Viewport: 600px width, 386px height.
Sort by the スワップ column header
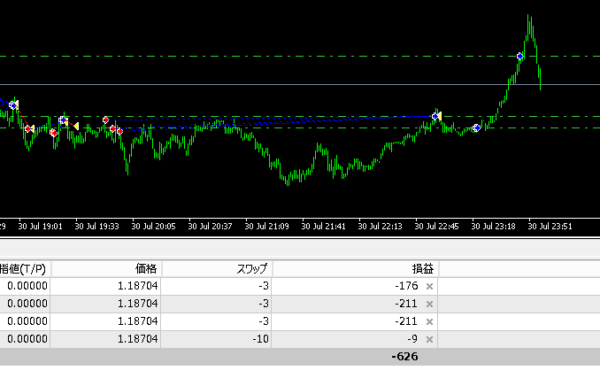click(x=217, y=269)
